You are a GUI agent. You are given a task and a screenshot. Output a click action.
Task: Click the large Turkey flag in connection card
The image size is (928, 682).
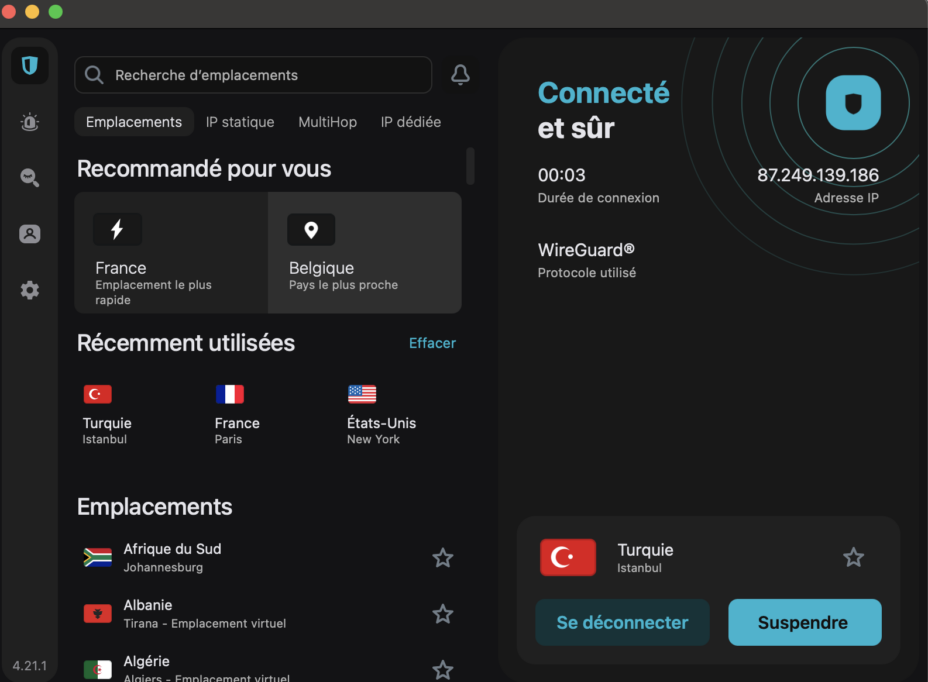point(568,557)
